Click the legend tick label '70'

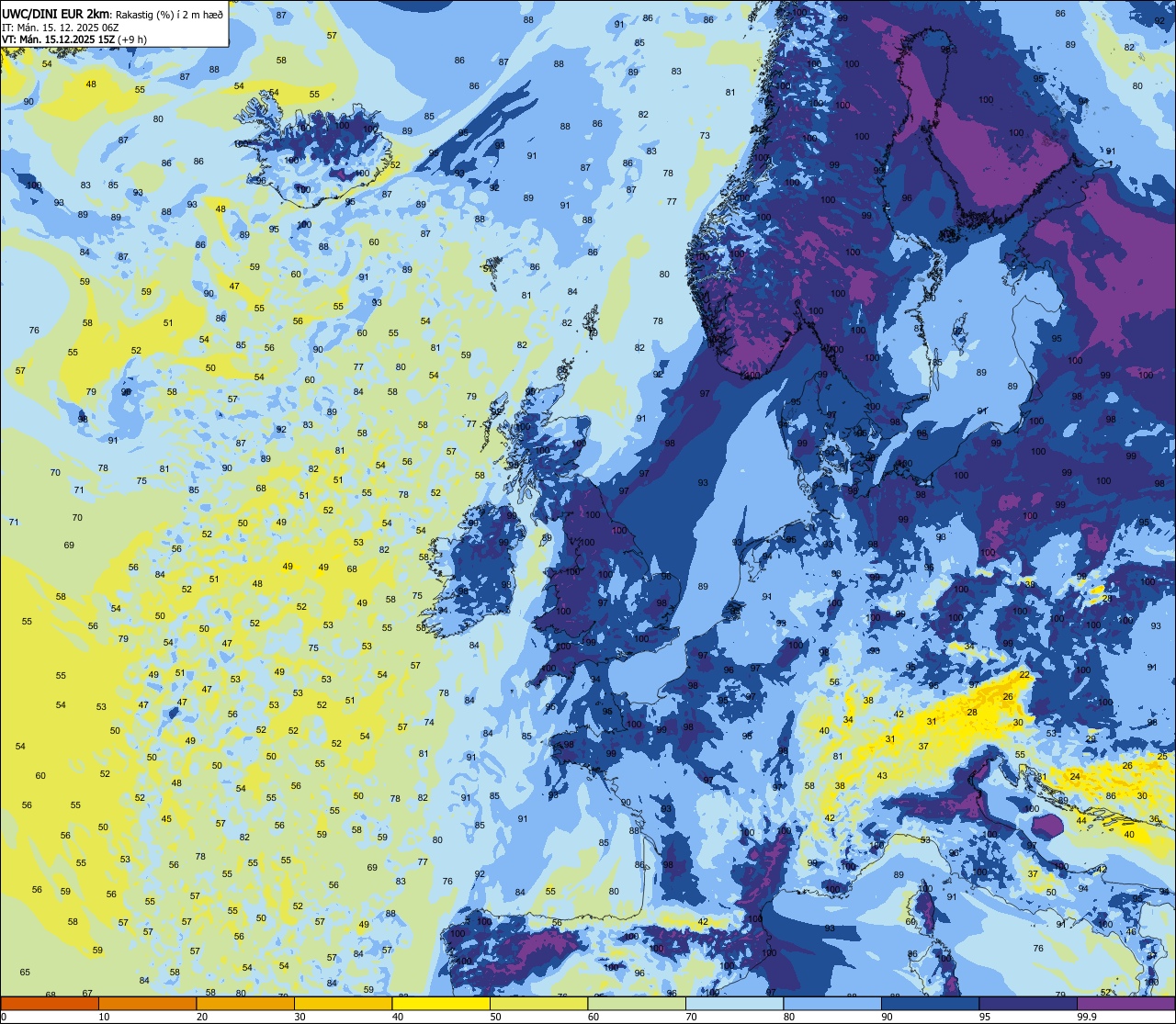(x=691, y=1017)
